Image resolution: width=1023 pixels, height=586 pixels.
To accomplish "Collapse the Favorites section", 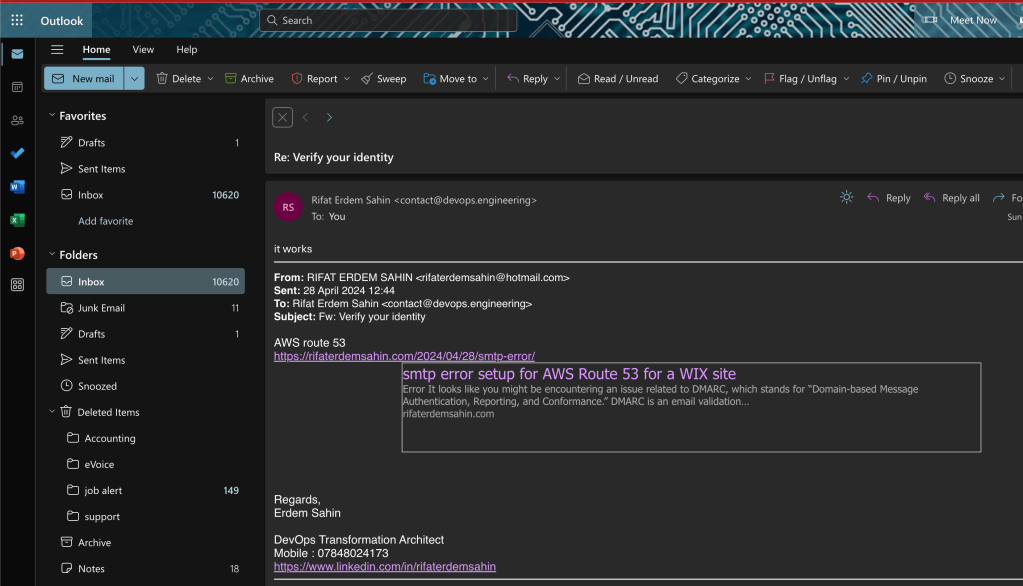I will 52,116.
